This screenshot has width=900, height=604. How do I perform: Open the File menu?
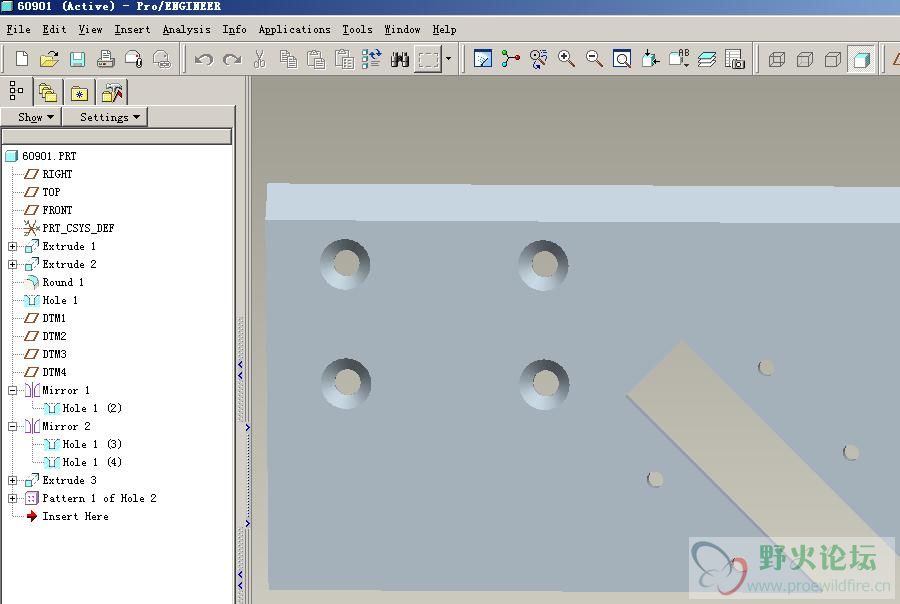point(18,29)
